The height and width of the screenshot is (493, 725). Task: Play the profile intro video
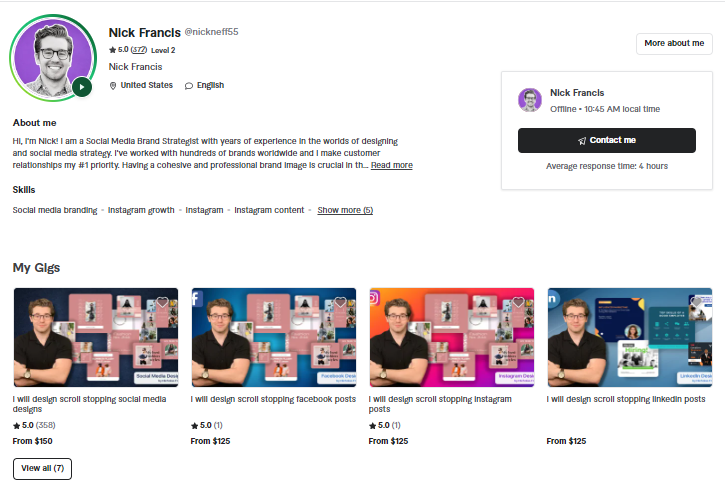pos(82,86)
